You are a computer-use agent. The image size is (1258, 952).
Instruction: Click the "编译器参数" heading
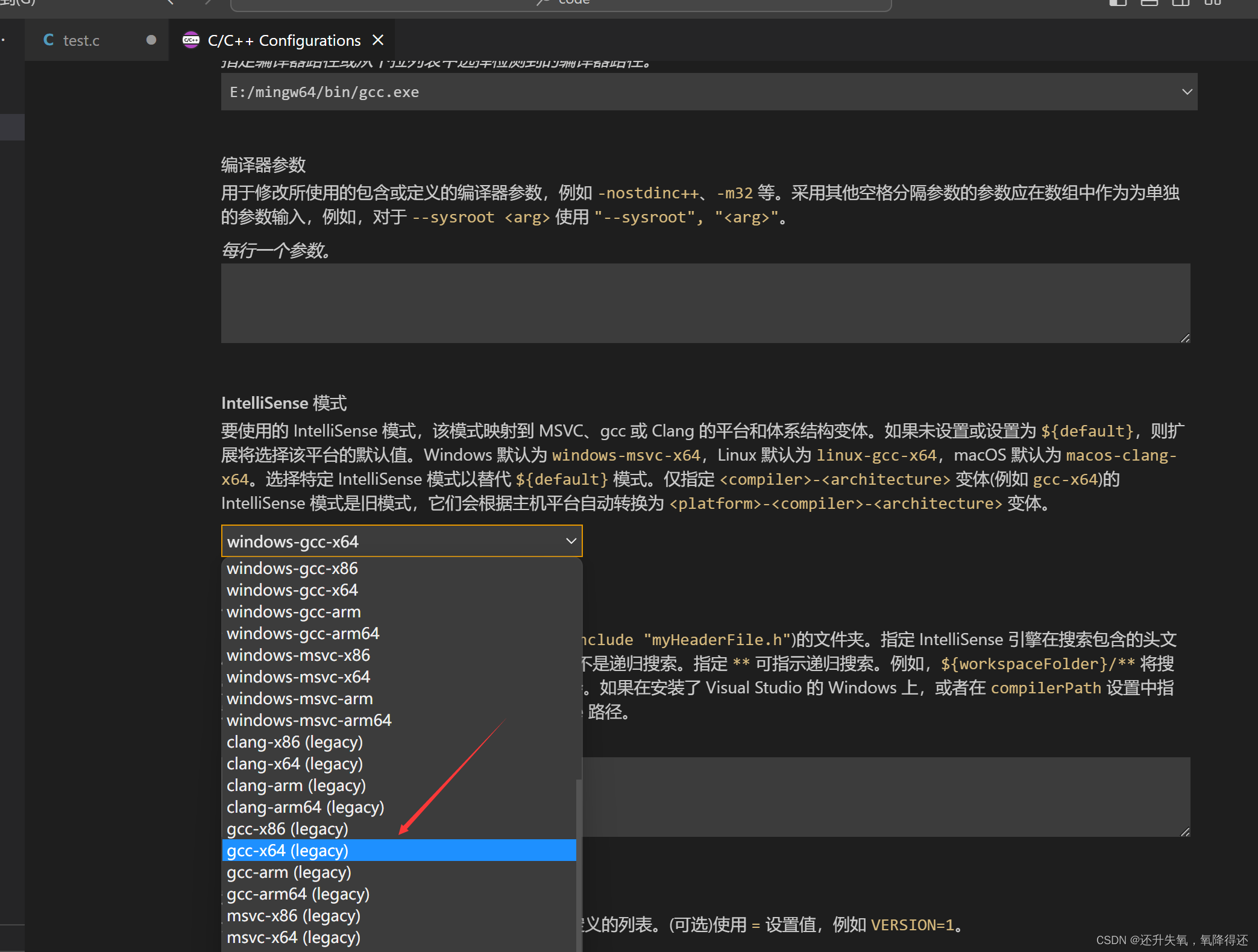coord(263,165)
